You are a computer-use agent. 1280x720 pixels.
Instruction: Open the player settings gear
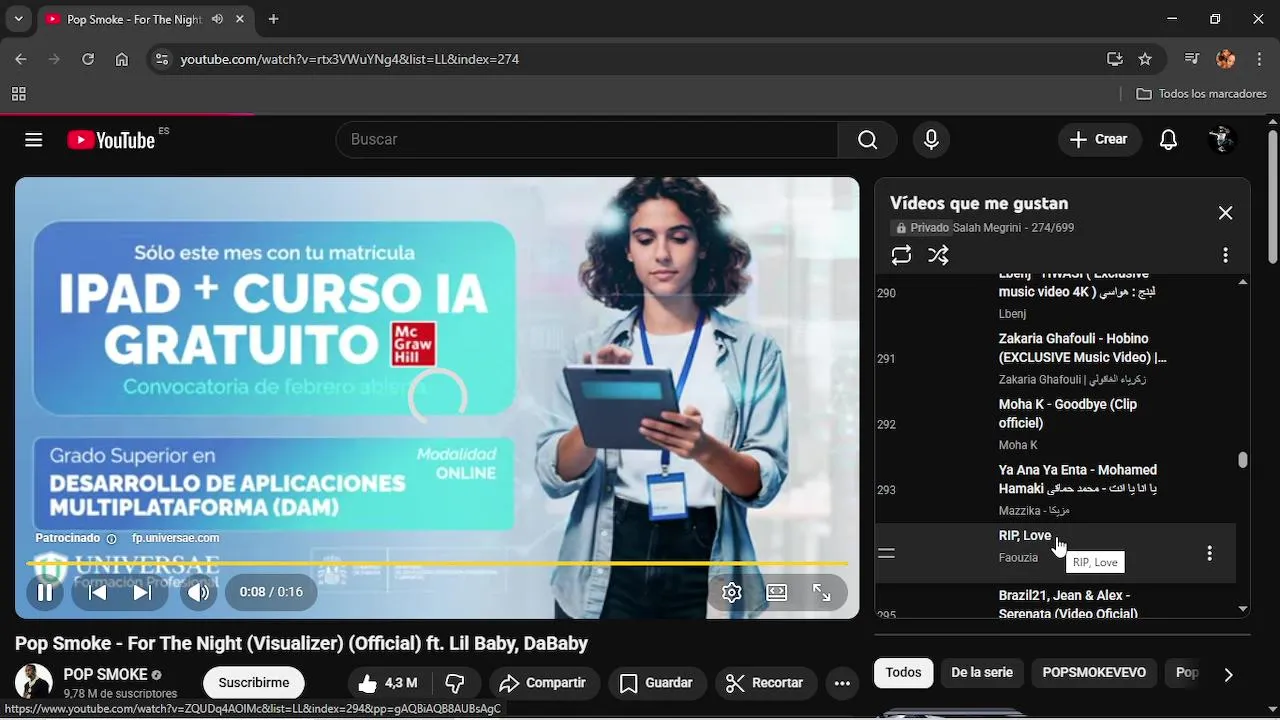point(732,592)
